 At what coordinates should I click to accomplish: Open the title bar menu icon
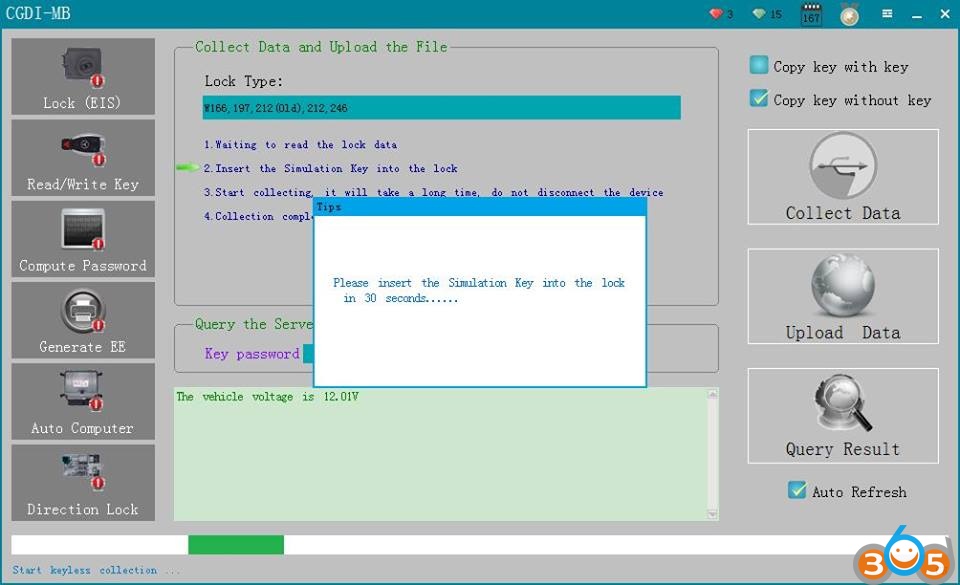coord(887,14)
